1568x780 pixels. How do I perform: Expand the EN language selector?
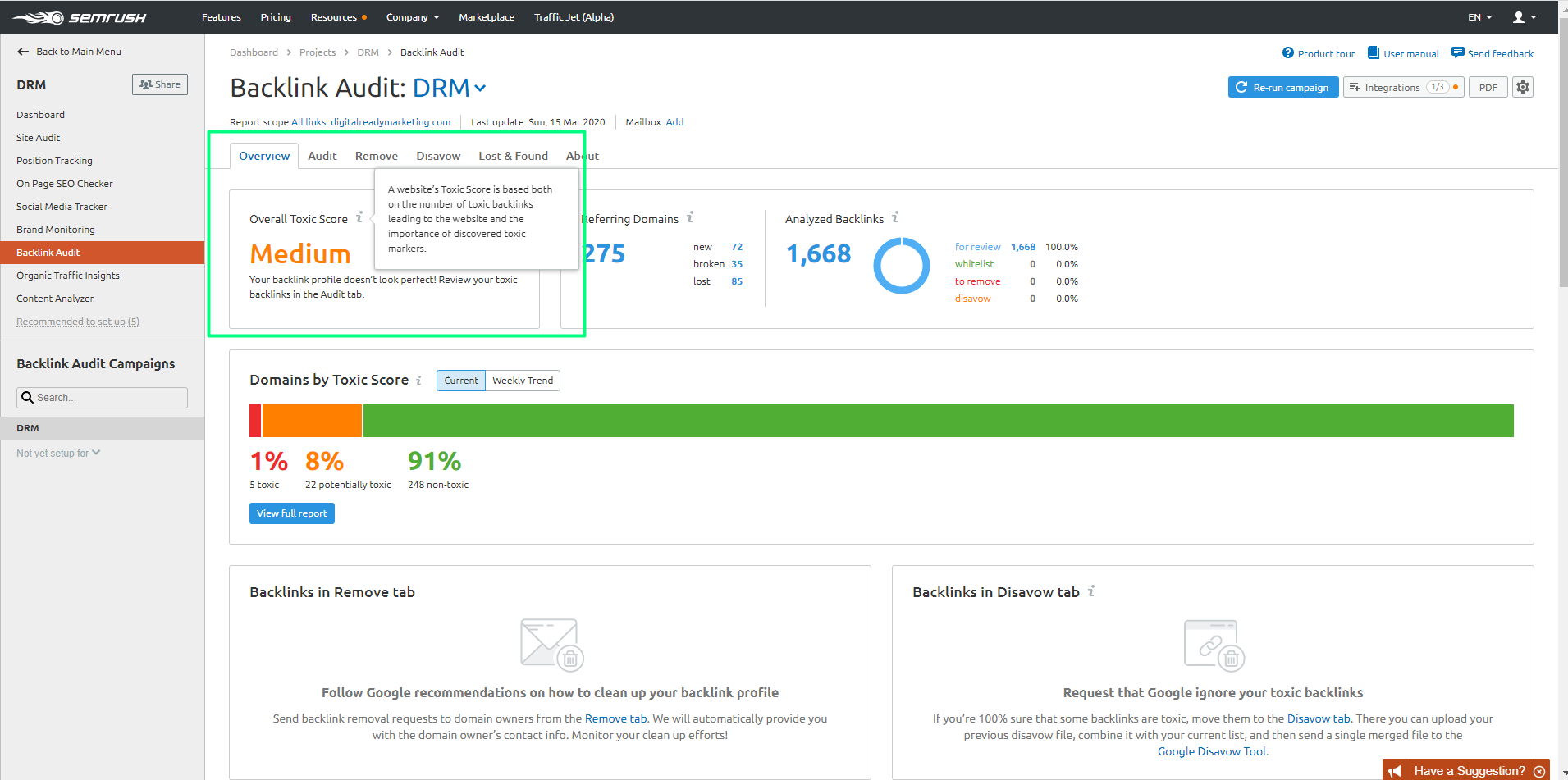click(1479, 17)
